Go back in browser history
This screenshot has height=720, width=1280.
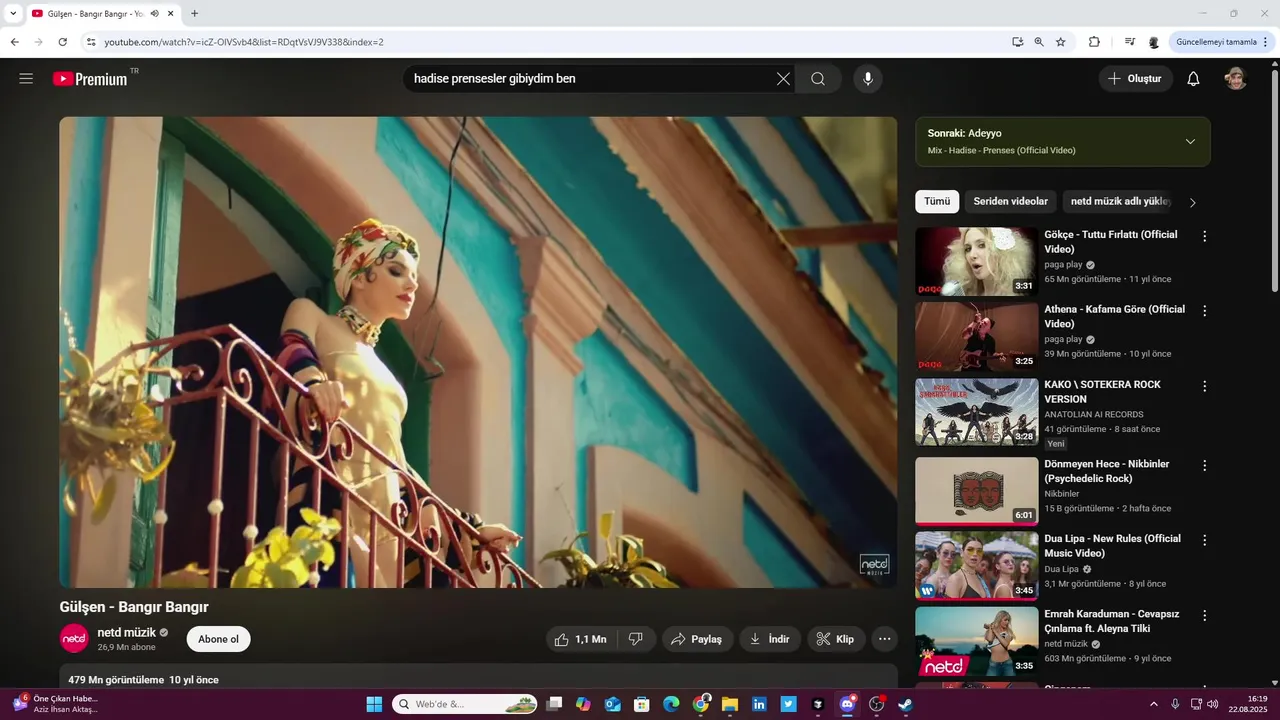(14, 42)
